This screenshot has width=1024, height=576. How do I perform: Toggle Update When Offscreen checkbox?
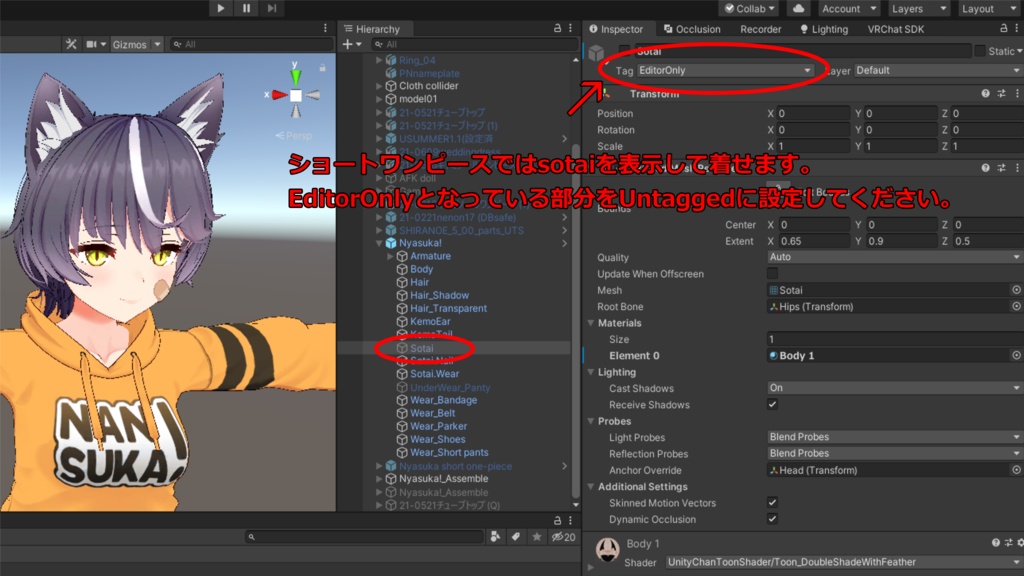(773, 274)
